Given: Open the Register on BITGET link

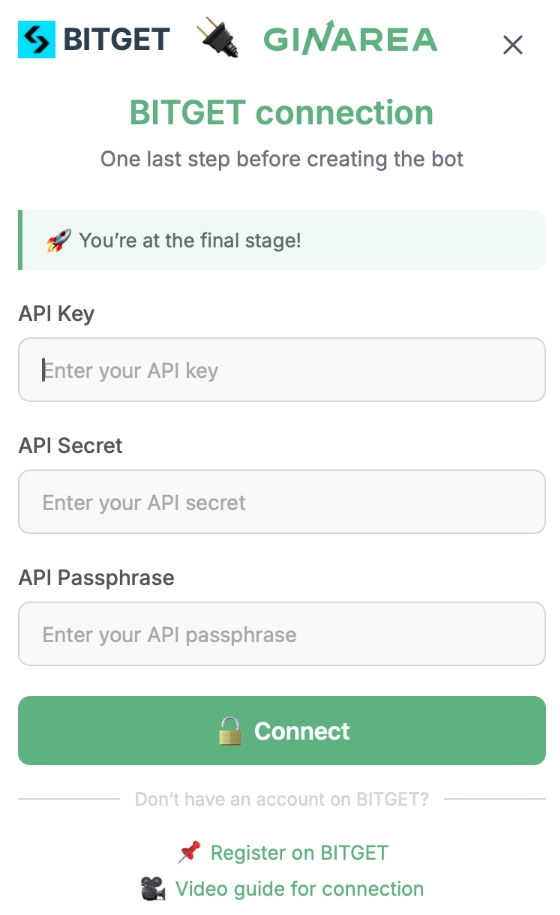Looking at the screenshot, I should pyautogui.click(x=299, y=853).
